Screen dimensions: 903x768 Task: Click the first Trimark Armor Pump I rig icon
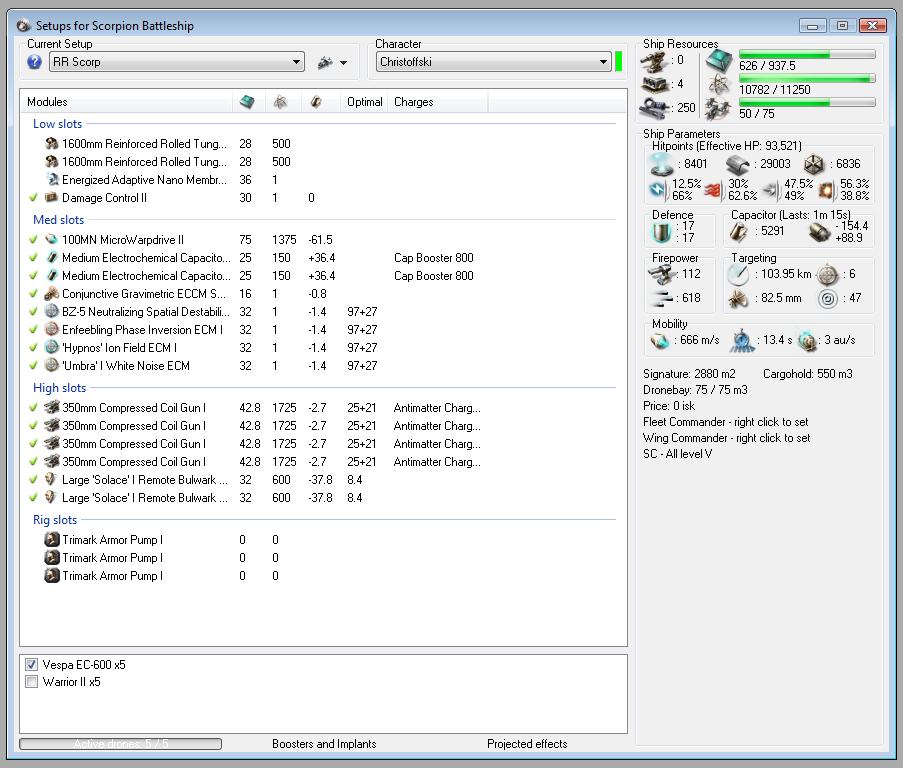click(x=52, y=540)
